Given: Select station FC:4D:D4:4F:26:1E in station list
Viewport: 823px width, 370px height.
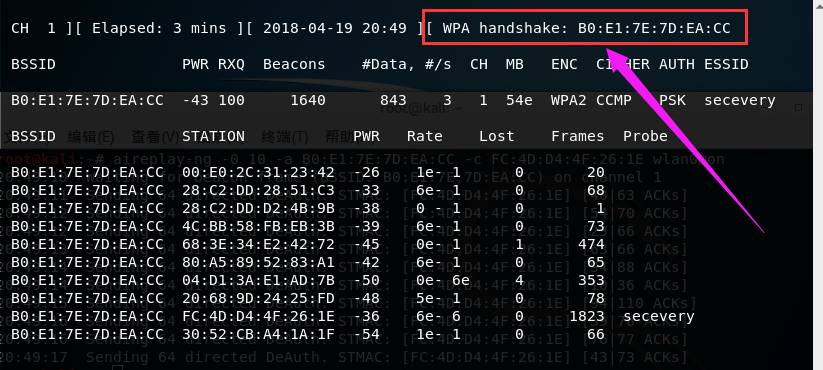Looking at the screenshot, I should 258,316.
